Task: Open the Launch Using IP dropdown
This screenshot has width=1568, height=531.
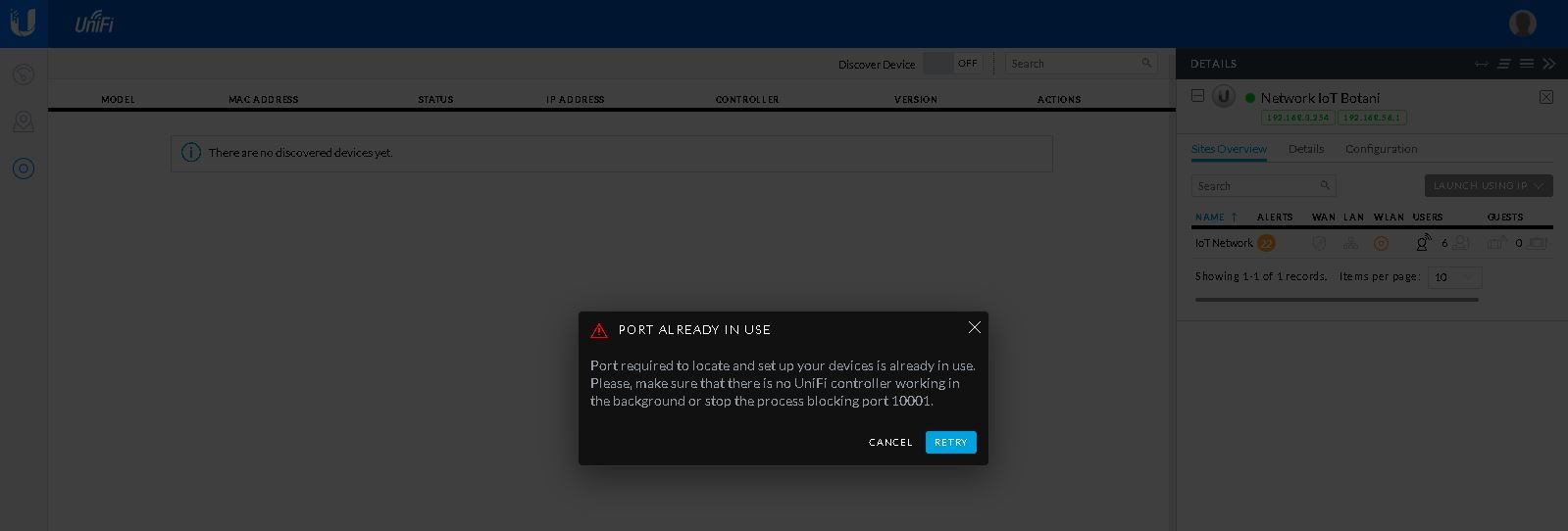Action: (x=1488, y=185)
